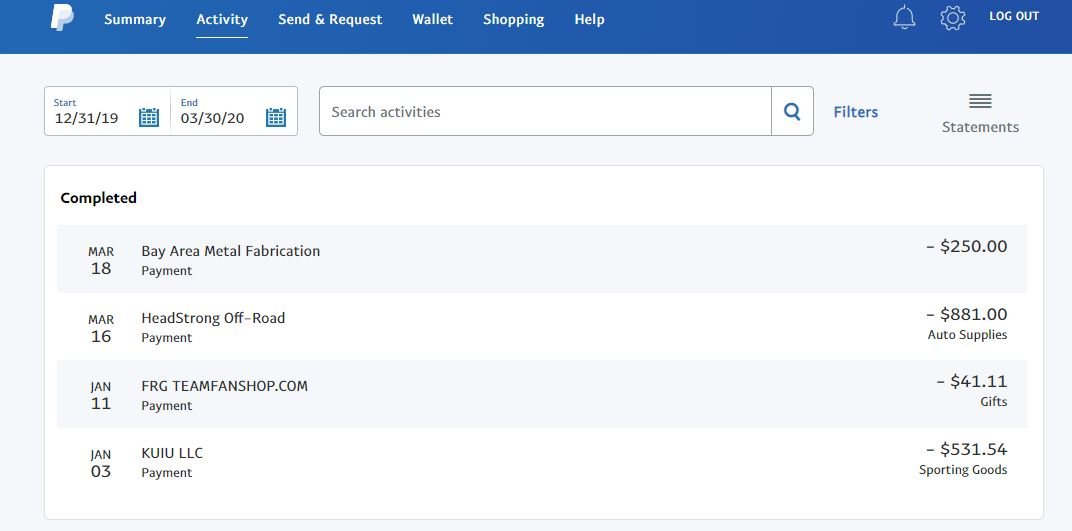Open notifications bell

904,17
